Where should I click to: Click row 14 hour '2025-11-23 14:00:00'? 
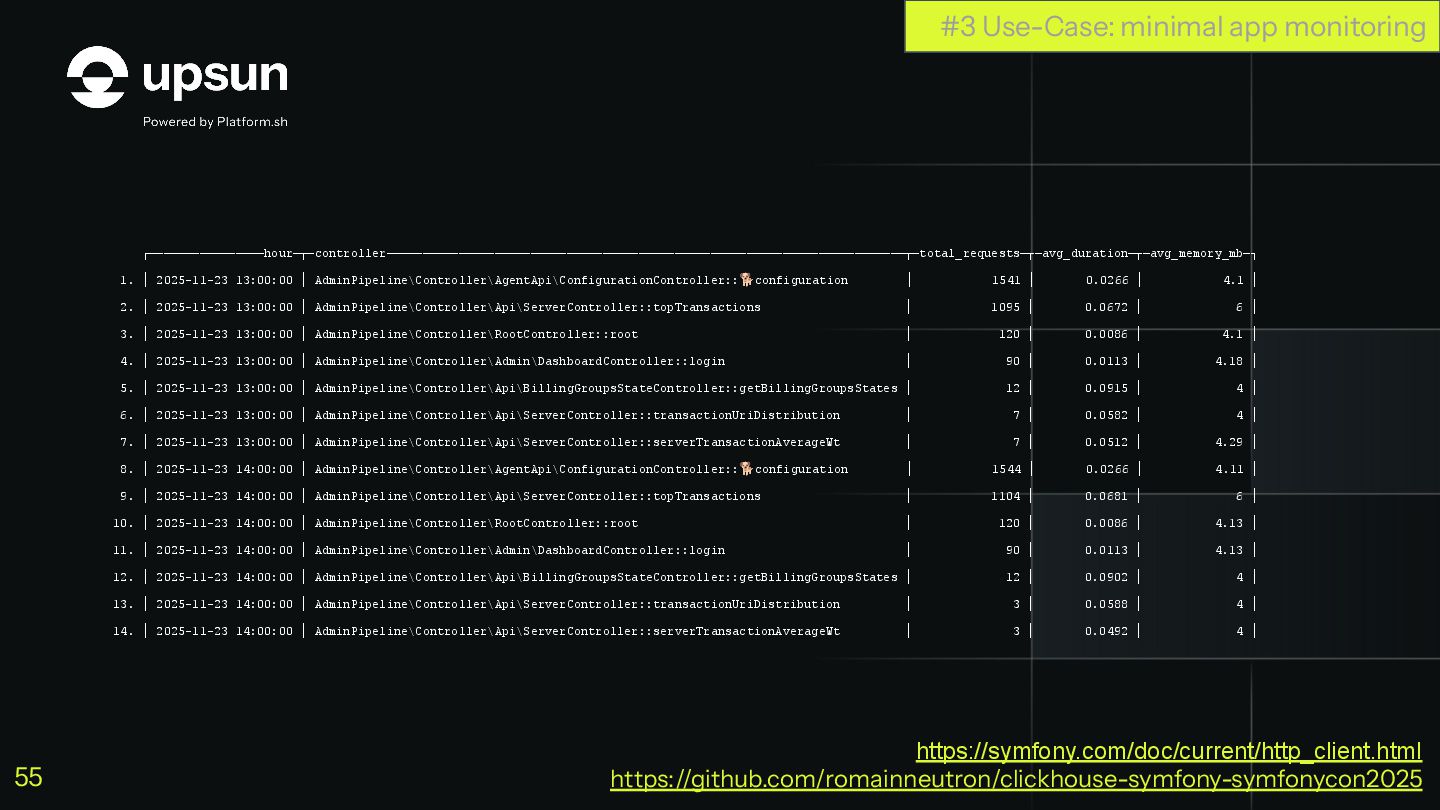[x=225, y=631]
